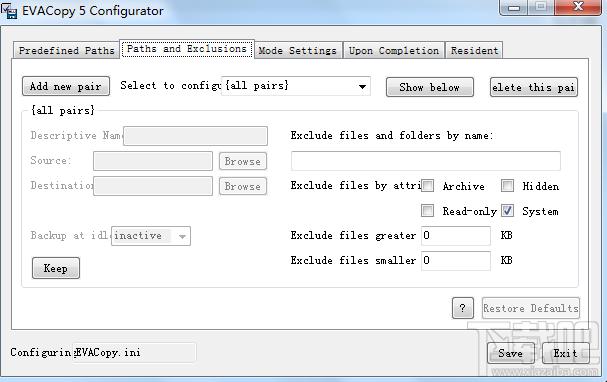The height and width of the screenshot is (382, 607).
Task: Click the Exclude files smaller KB field
Action: pos(456,260)
